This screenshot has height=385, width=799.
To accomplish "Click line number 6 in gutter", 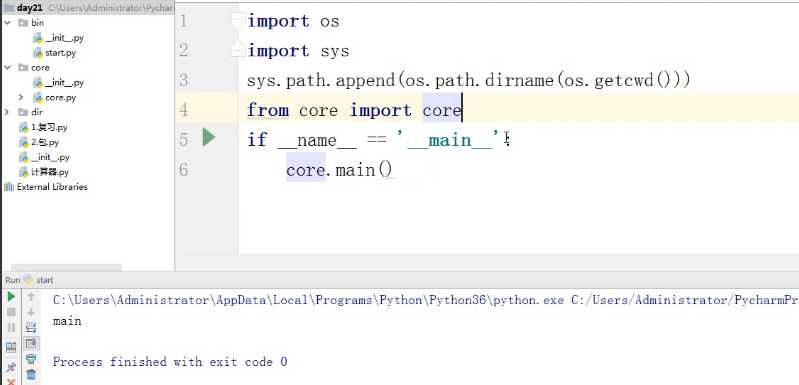I will (183, 170).
